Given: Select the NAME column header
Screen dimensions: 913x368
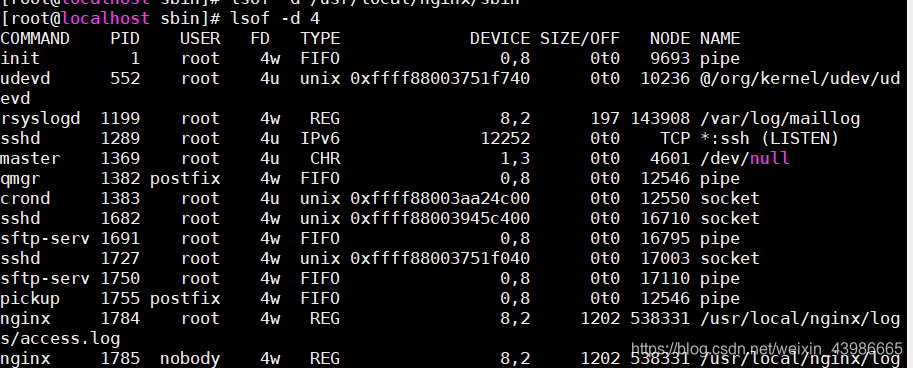Looking at the screenshot, I should pyautogui.click(x=720, y=39).
